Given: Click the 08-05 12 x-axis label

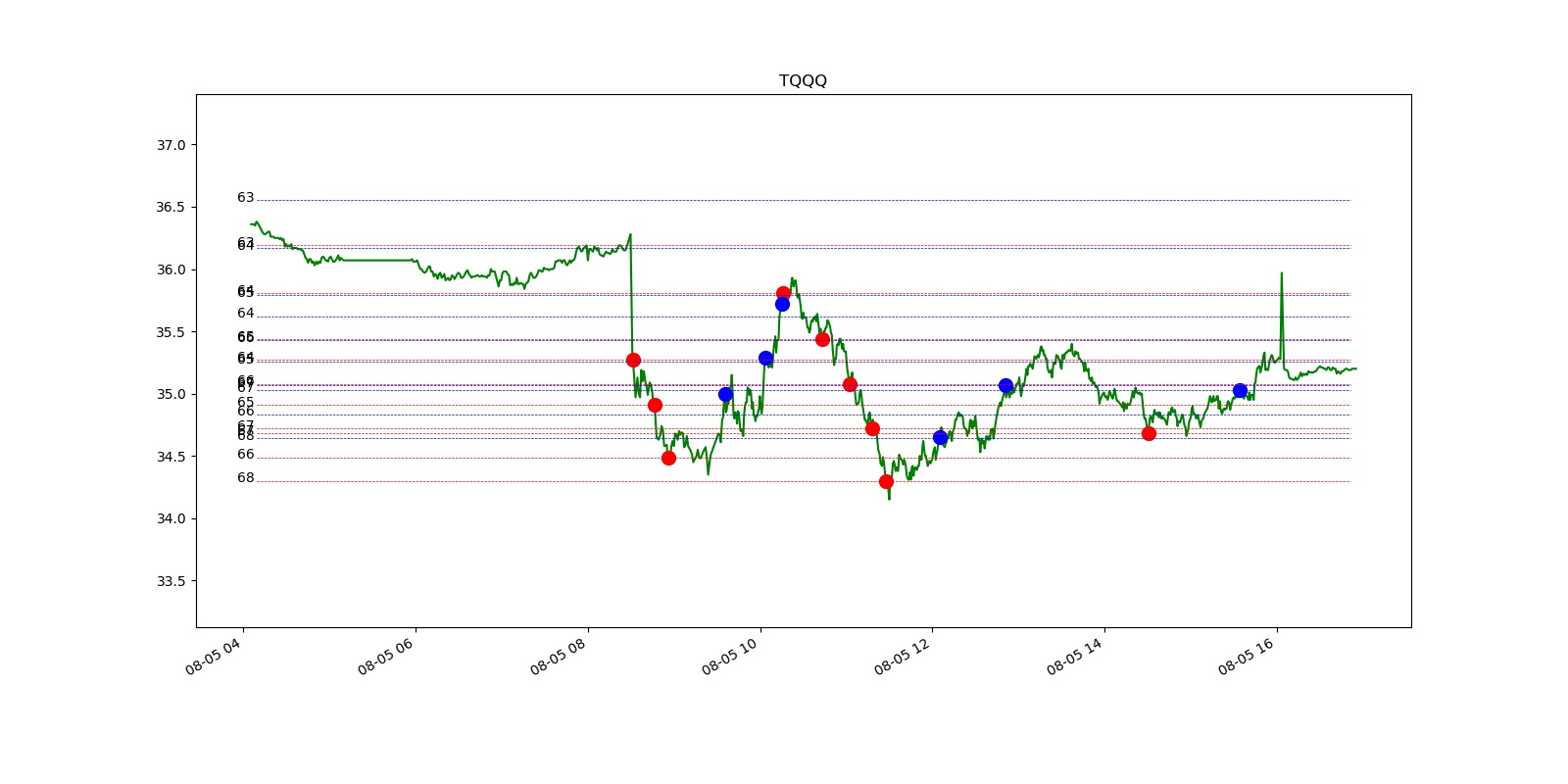Looking at the screenshot, I should tap(903, 656).
